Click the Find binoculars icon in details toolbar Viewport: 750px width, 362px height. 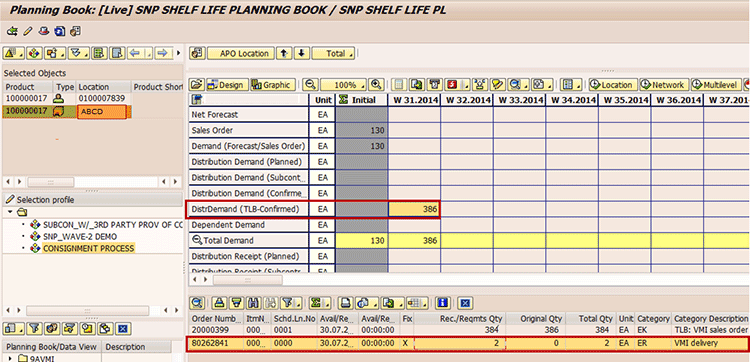point(253,302)
